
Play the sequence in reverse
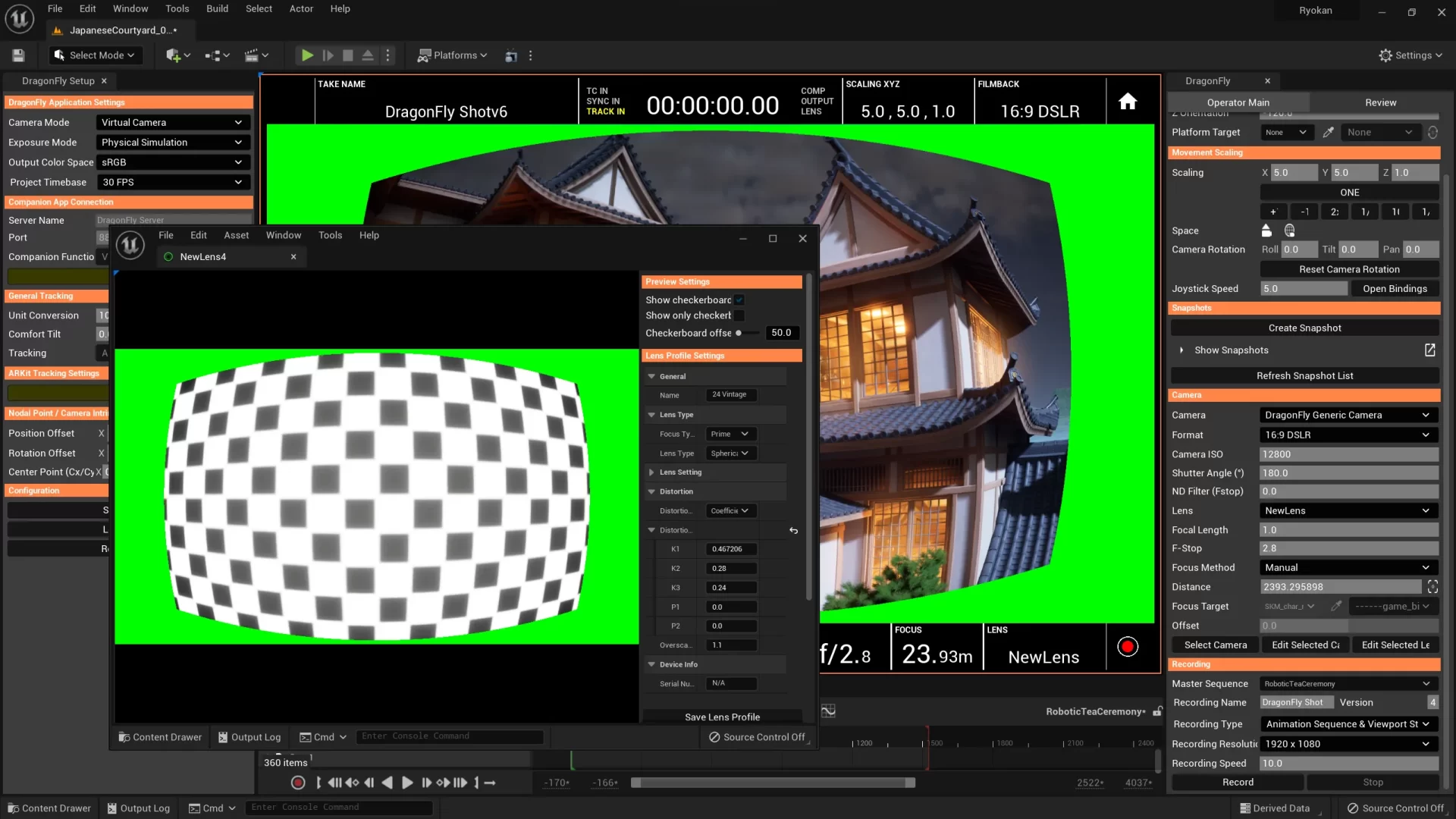point(388,783)
